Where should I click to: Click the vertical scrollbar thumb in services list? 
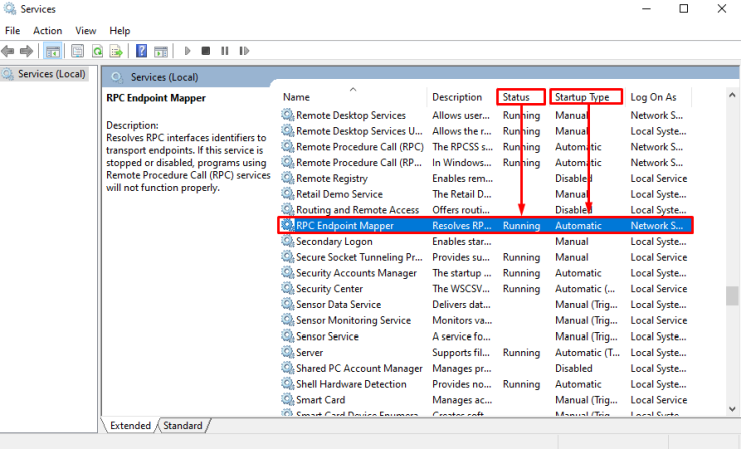[732, 297]
